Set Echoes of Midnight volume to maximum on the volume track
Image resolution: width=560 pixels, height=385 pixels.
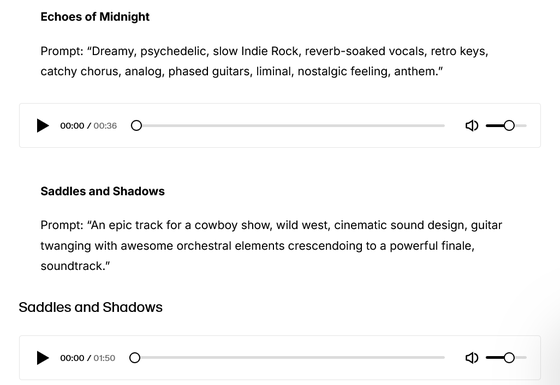526,126
